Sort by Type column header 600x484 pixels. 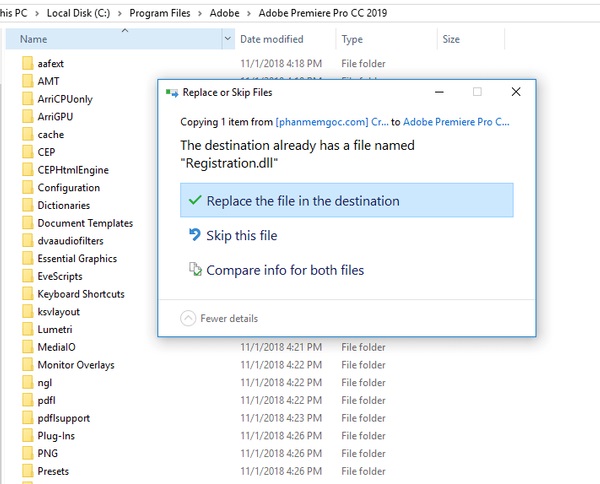[x=352, y=39]
